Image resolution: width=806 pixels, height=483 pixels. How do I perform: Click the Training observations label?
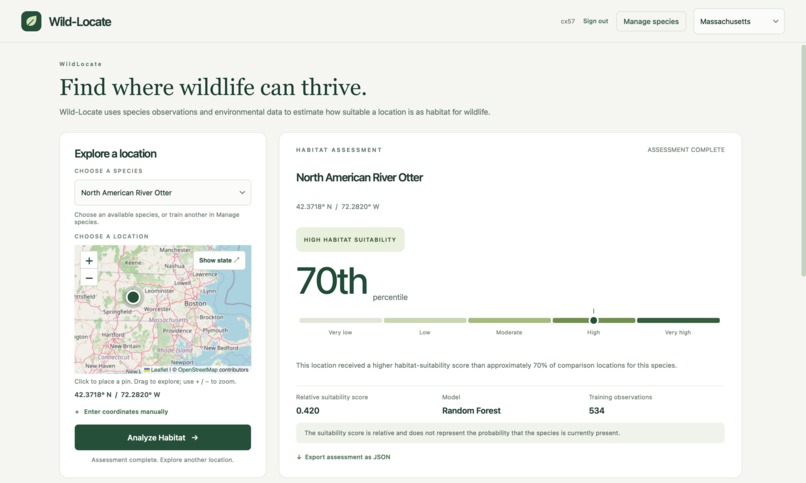pos(620,397)
